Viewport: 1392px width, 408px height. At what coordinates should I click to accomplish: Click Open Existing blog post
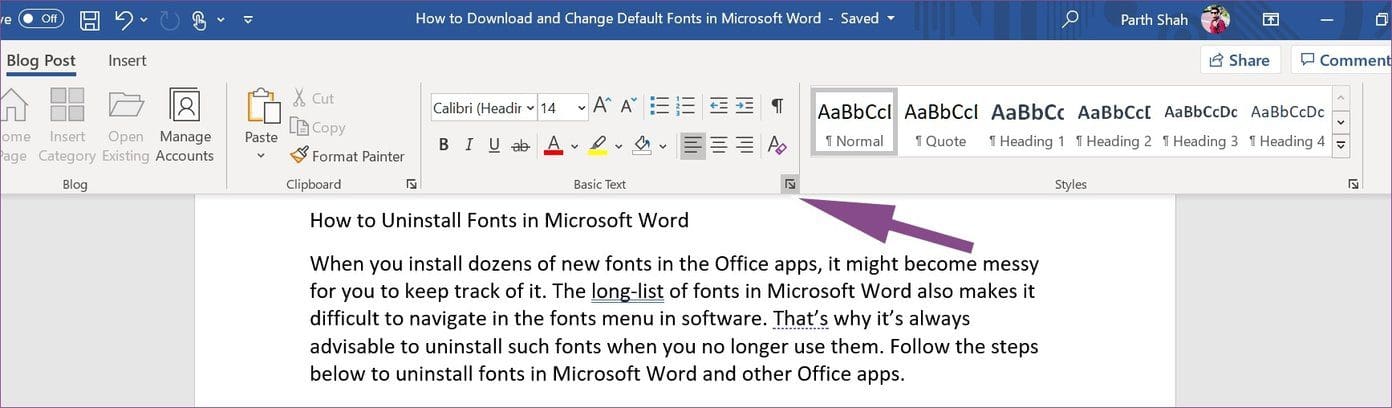pos(126,126)
